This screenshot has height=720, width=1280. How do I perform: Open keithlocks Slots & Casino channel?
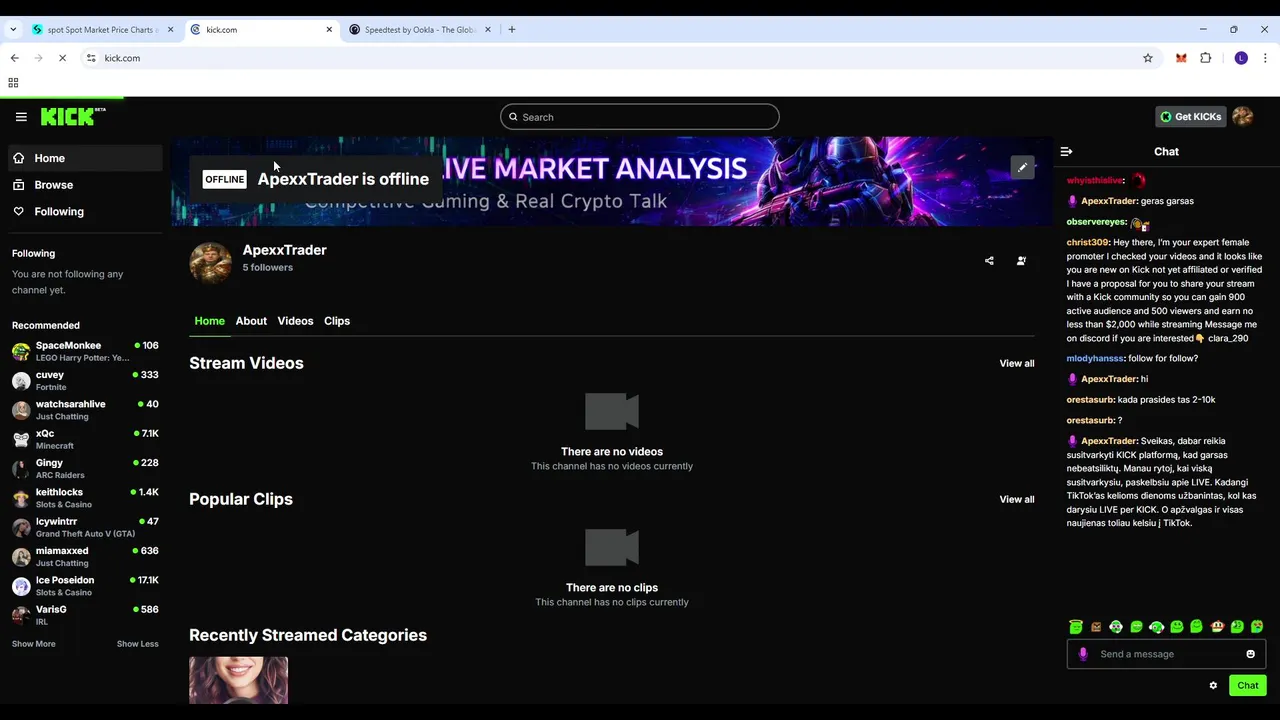pyautogui.click(x=85, y=498)
